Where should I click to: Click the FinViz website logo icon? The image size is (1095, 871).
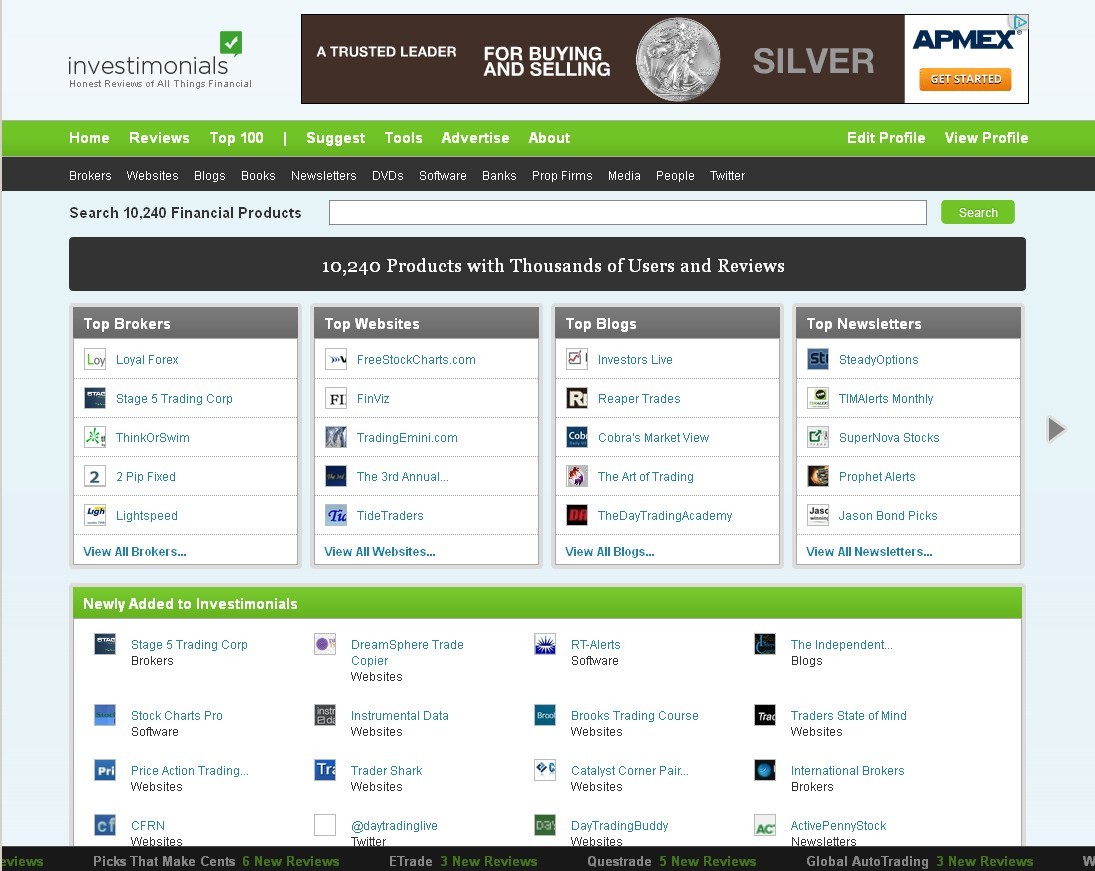[336, 399]
